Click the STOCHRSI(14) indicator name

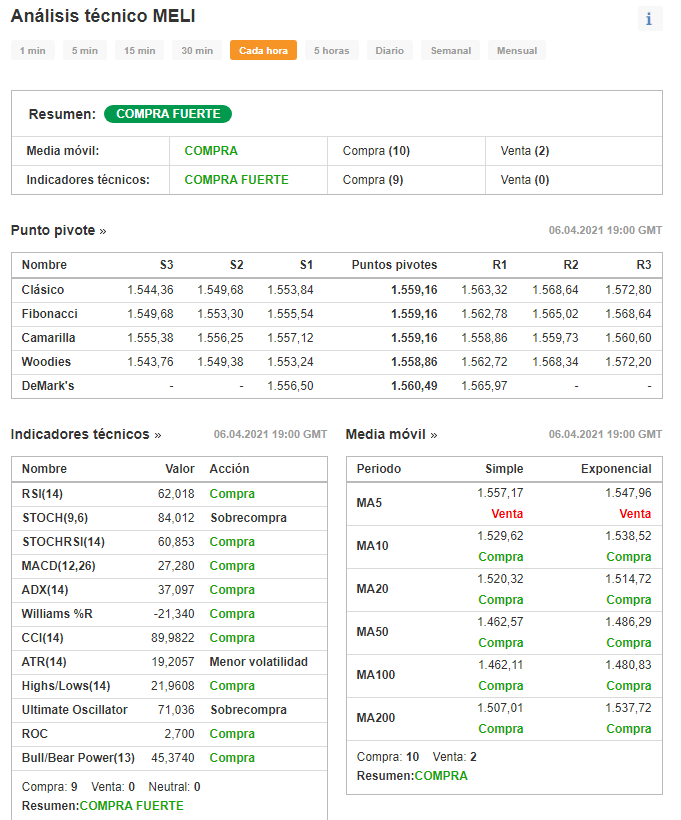pos(63,542)
